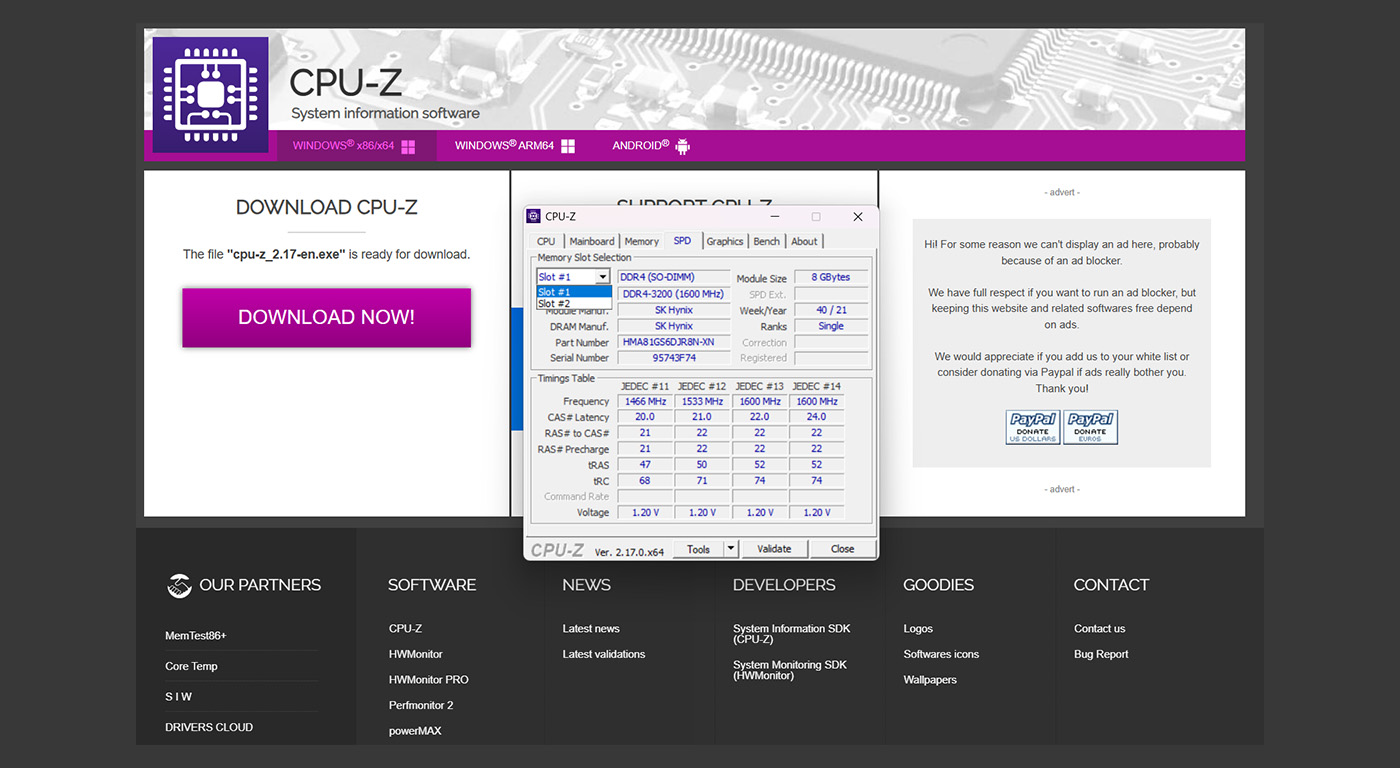This screenshot has height=768, width=1400.
Task: Switch to the CPU tab
Action: (x=546, y=241)
